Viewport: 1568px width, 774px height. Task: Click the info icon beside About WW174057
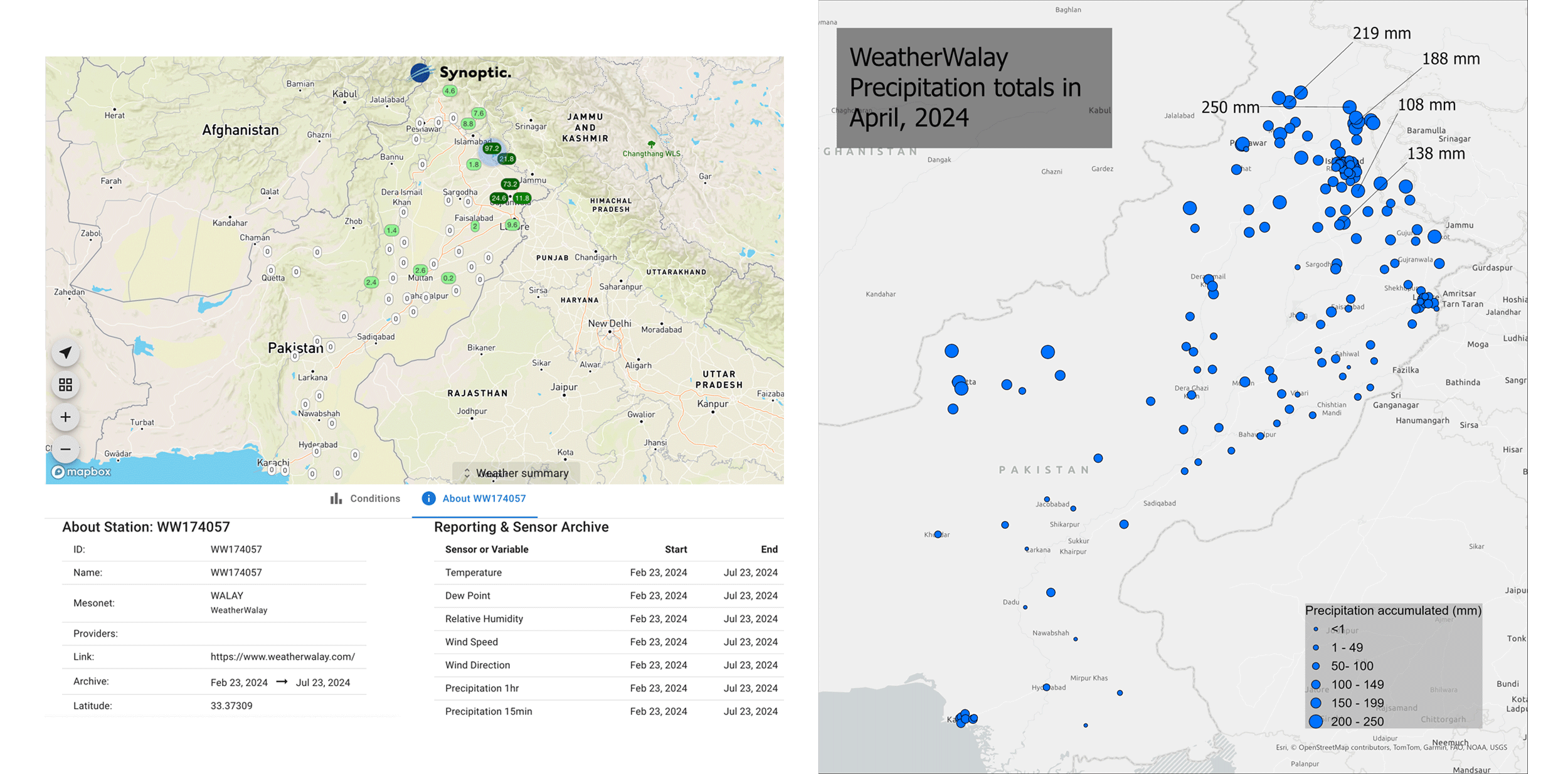428,499
